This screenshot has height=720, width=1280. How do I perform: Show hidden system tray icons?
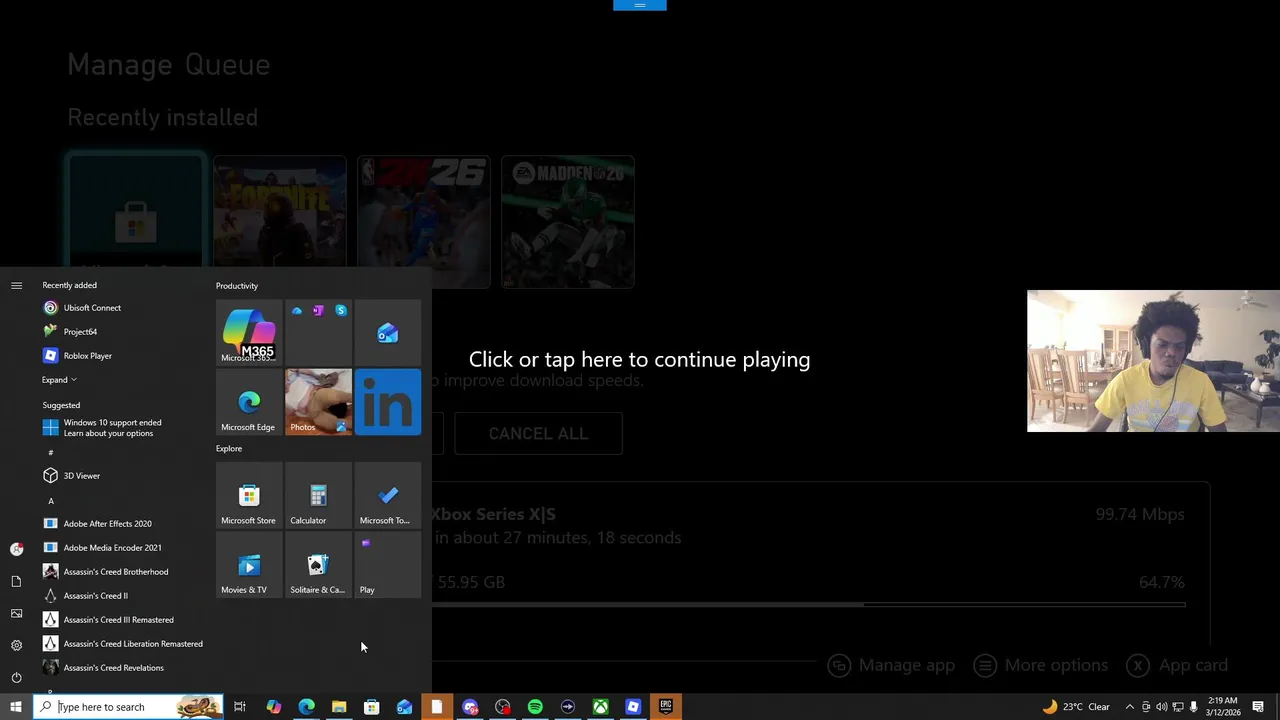(x=1130, y=707)
